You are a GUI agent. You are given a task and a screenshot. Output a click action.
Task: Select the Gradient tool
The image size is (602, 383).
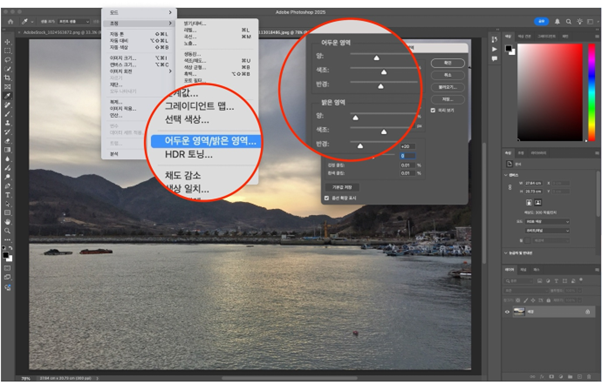coord(7,150)
